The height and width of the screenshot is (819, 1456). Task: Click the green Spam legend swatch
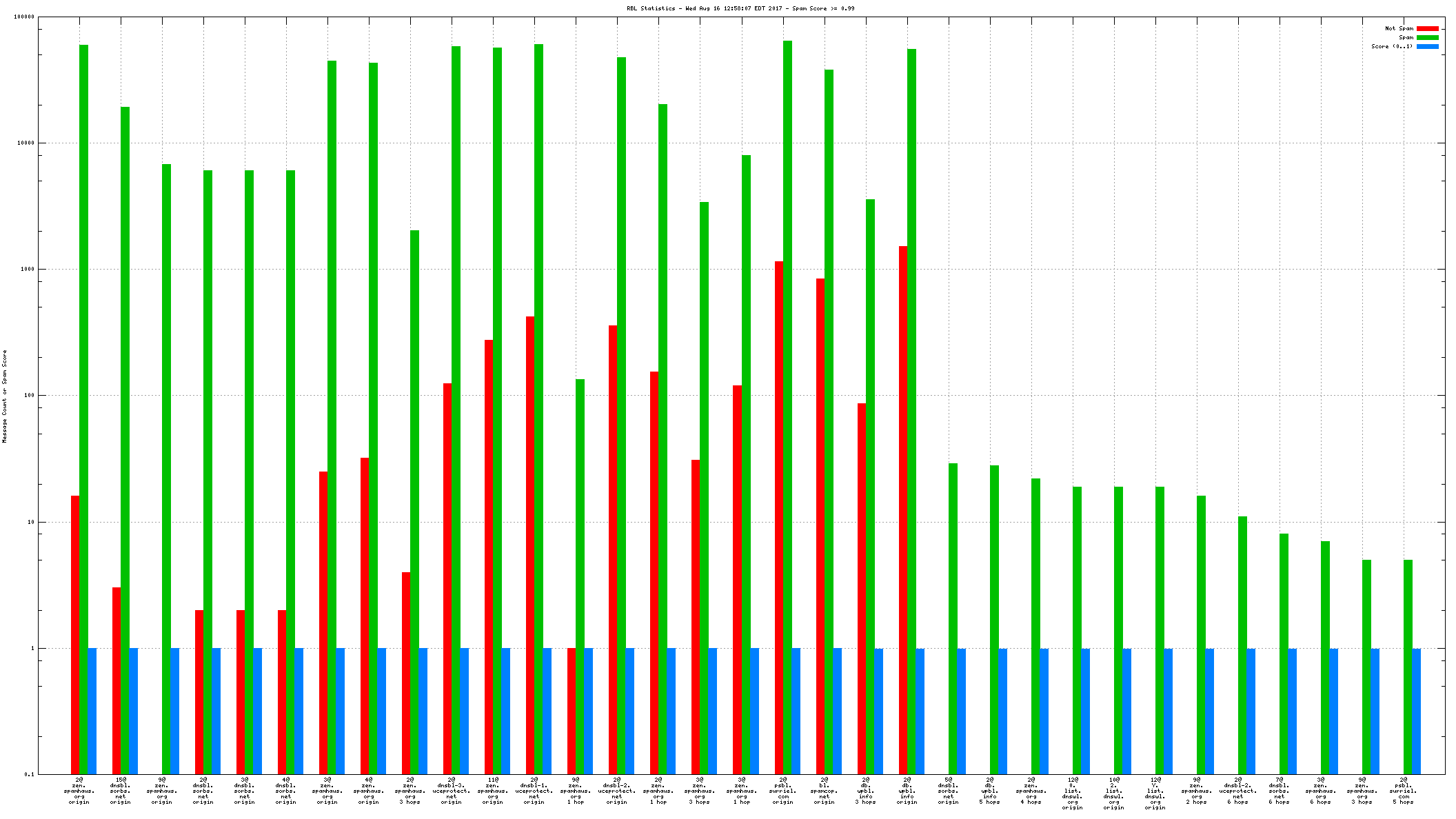(x=1427, y=37)
